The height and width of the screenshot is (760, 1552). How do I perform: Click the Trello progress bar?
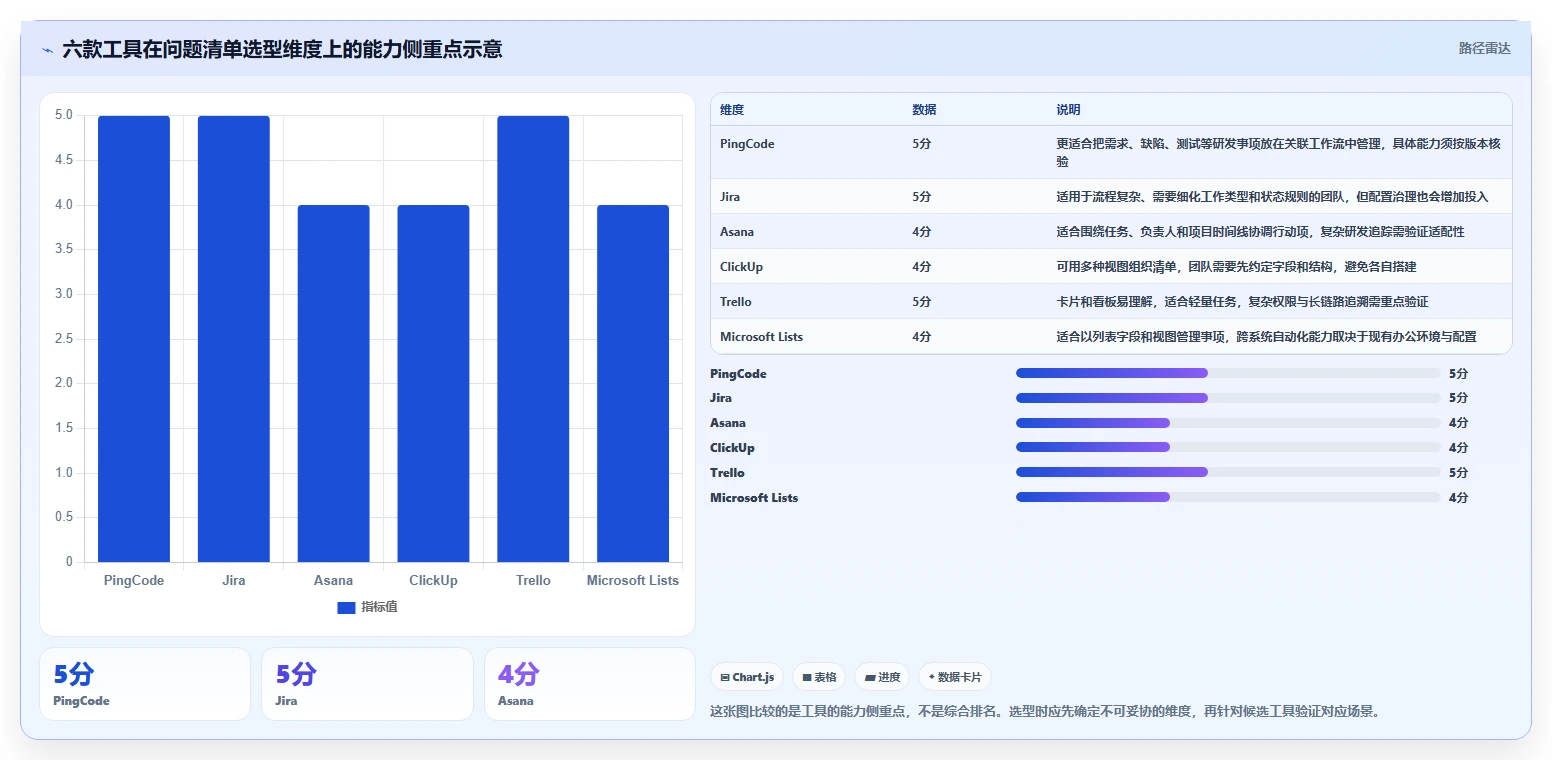(x=1228, y=472)
